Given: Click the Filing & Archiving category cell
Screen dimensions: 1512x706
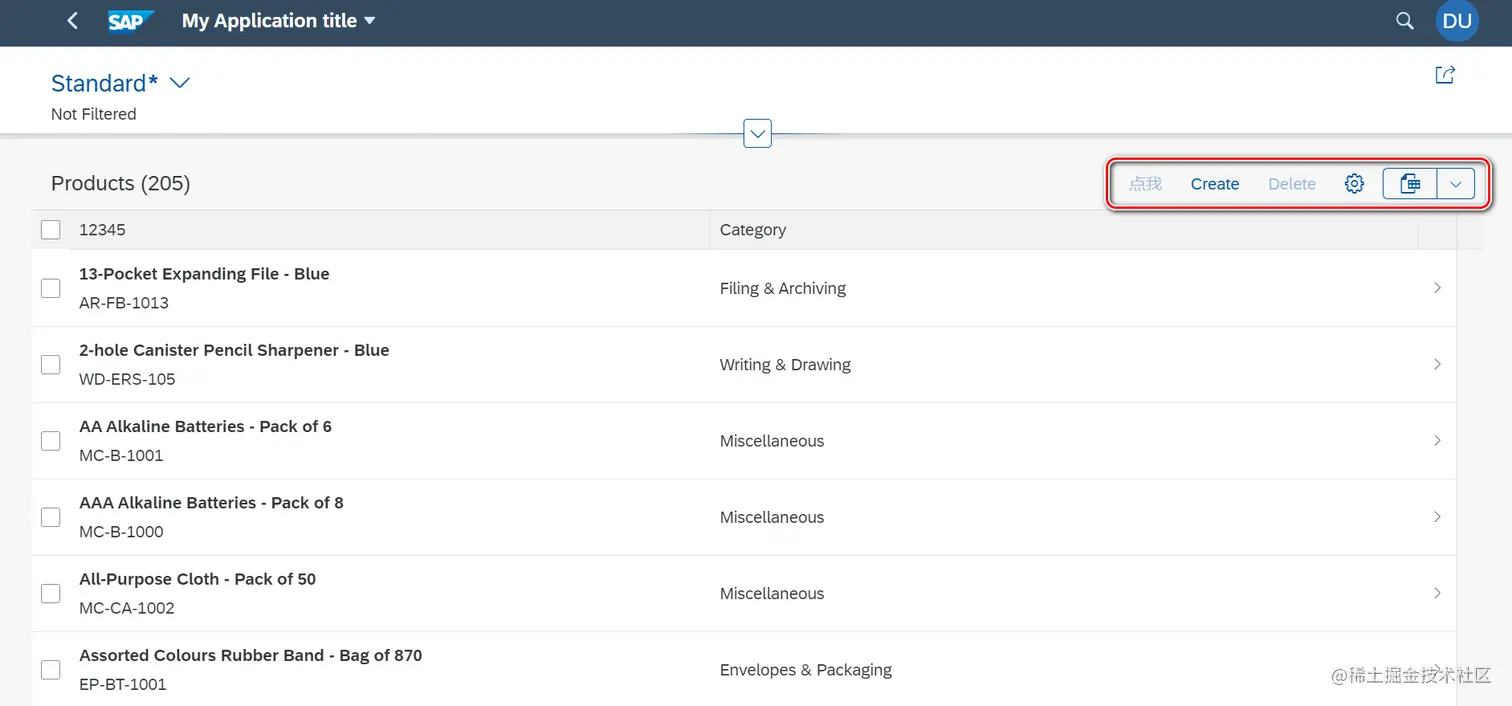Looking at the screenshot, I should tap(783, 288).
